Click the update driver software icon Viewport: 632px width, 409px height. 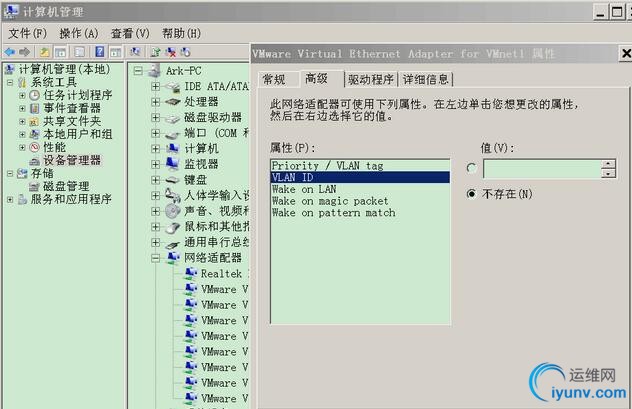point(155,52)
